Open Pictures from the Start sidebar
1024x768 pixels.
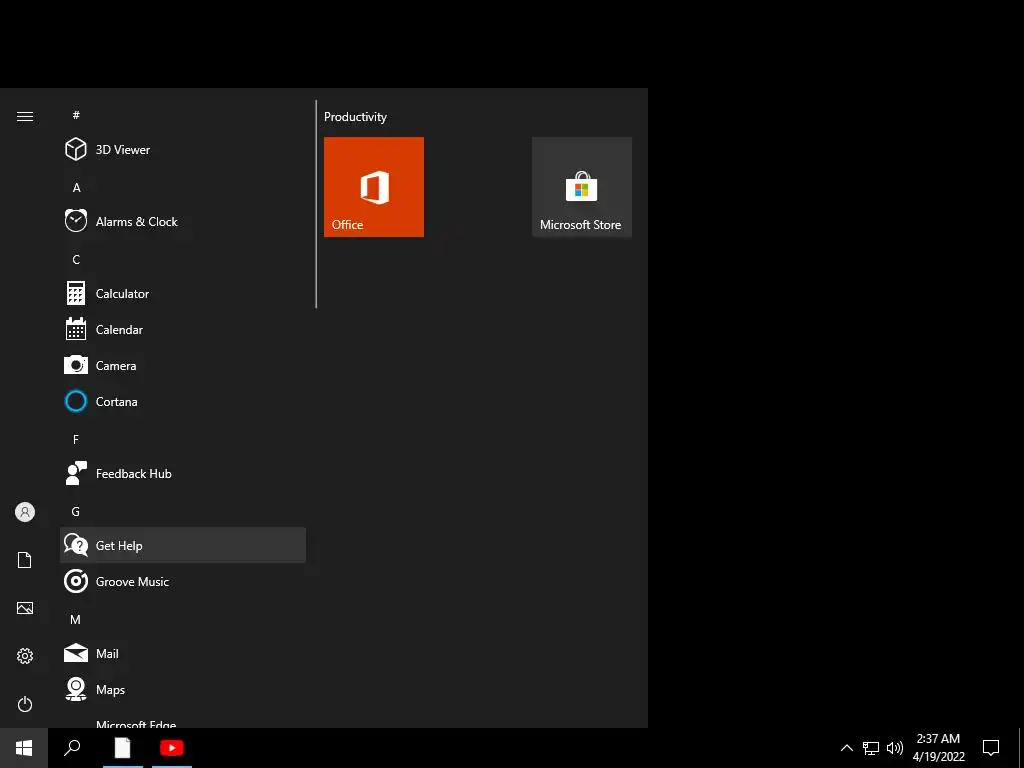coord(25,608)
